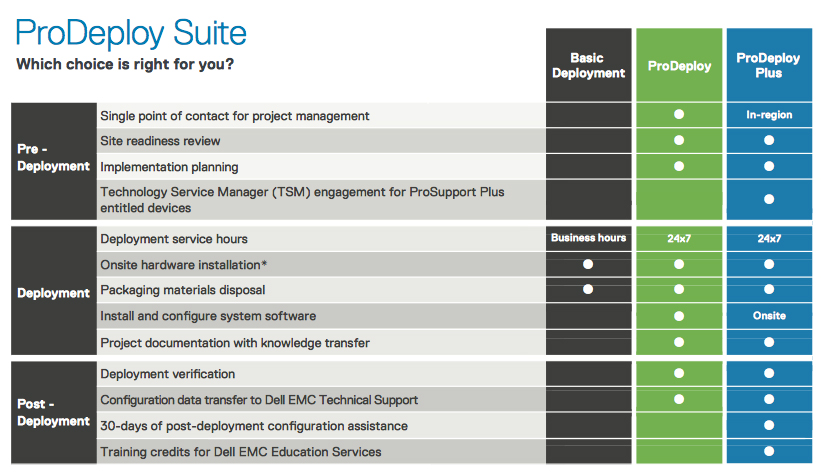
Task: Click ProDeploy dot for Packaging materials disposal
Action: point(679,289)
